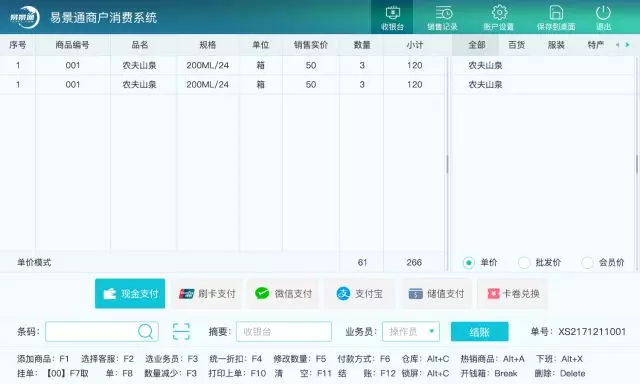The image size is (640, 384).
Task: Select the 会员价 radio button
Action: (x=587, y=262)
